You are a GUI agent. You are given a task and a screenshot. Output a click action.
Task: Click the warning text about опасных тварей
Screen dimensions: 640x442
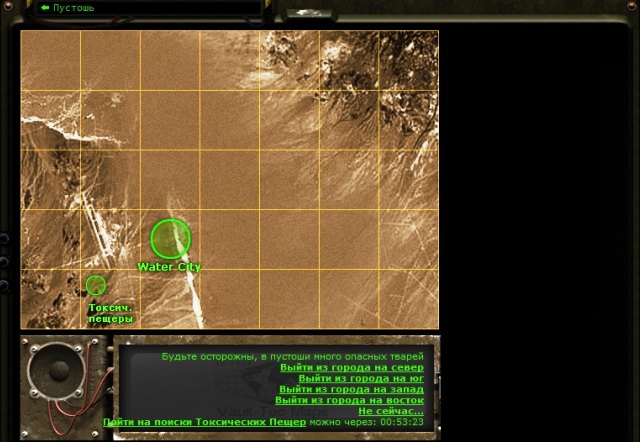pos(293,356)
